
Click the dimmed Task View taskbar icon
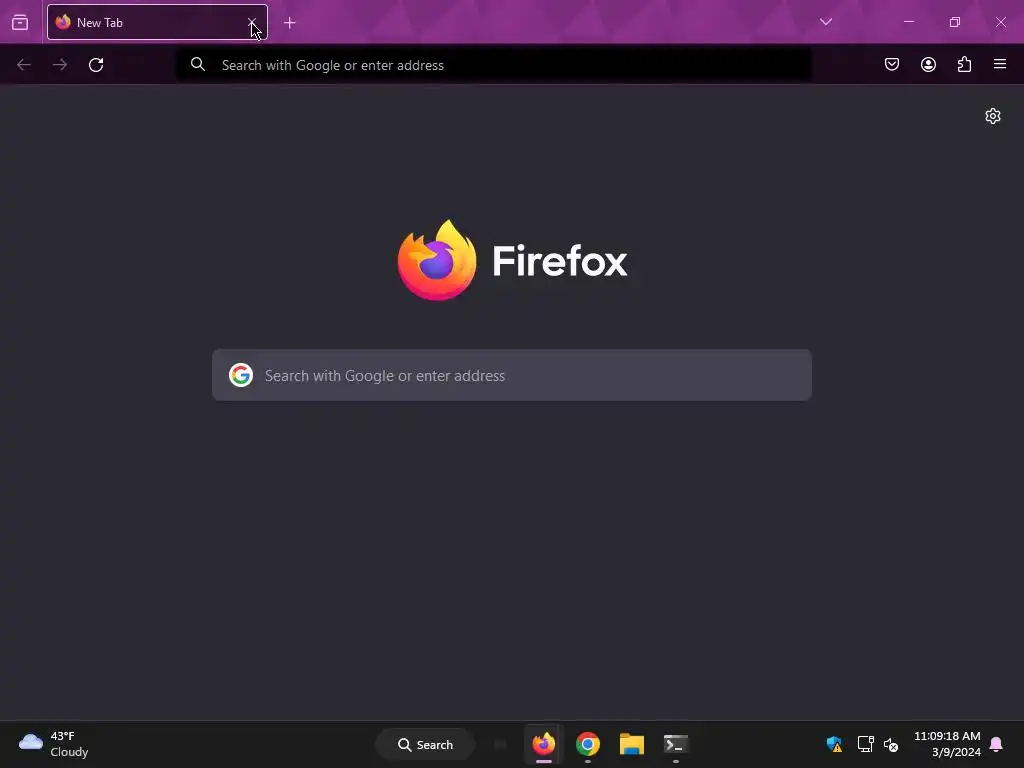[x=500, y=744]
